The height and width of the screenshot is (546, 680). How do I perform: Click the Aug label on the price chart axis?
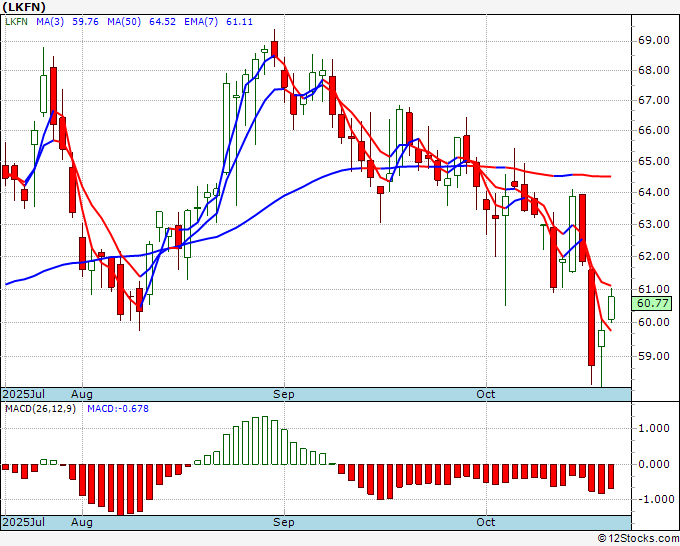[82, 394]
